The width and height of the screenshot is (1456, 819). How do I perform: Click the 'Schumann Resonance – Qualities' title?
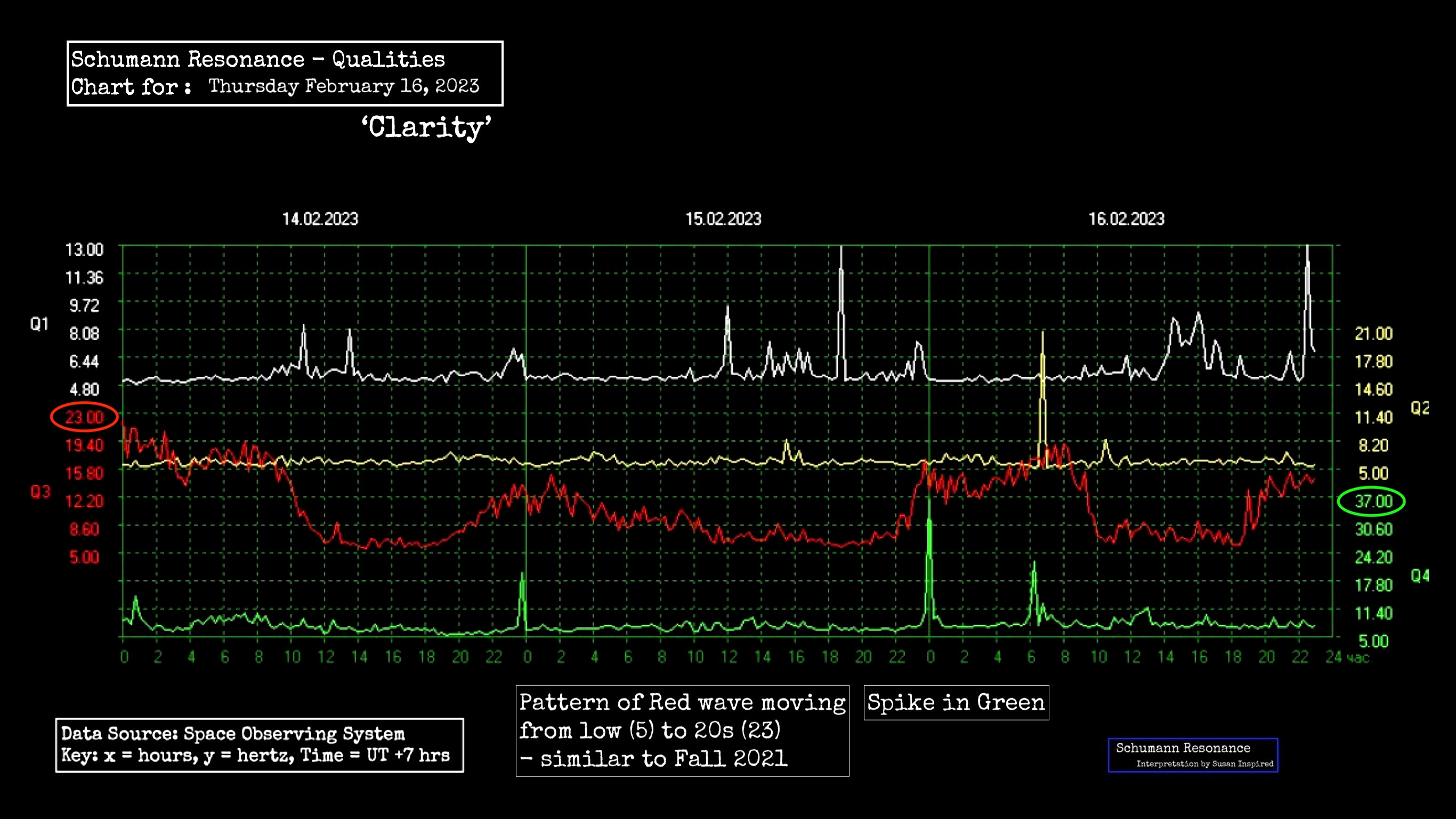pos(258,59)
